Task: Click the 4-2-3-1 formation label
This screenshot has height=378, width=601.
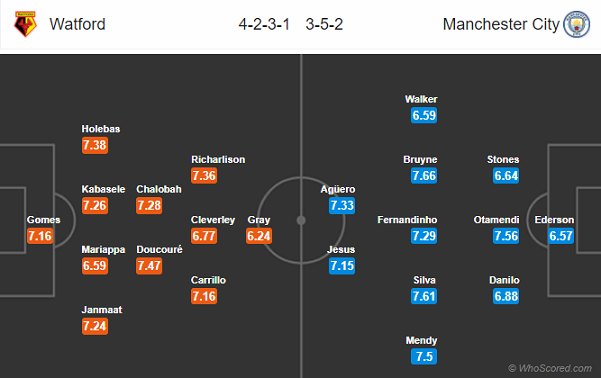Action: click(x=264, y=25)
